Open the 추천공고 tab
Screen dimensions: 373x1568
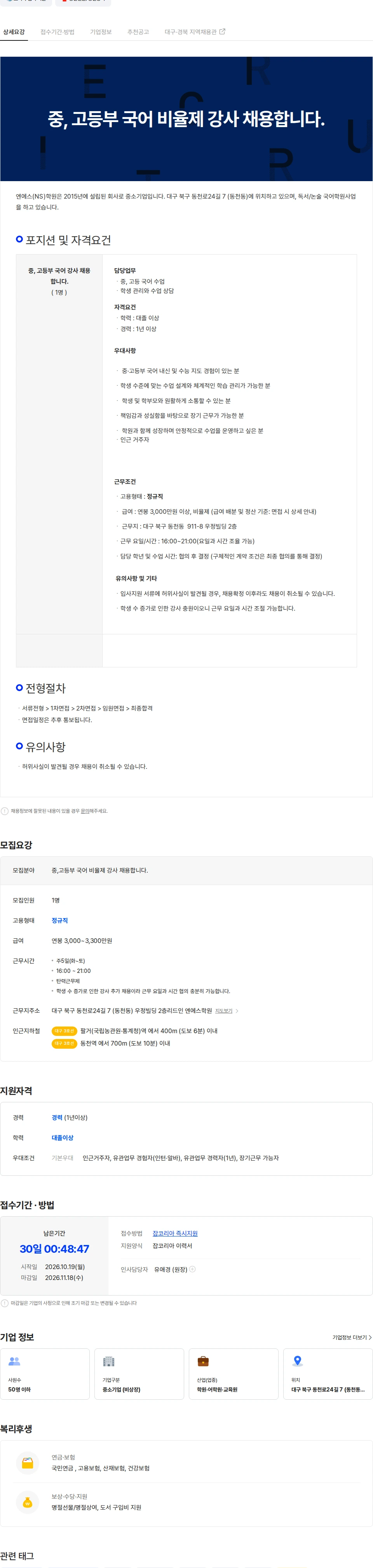(138, 31)
